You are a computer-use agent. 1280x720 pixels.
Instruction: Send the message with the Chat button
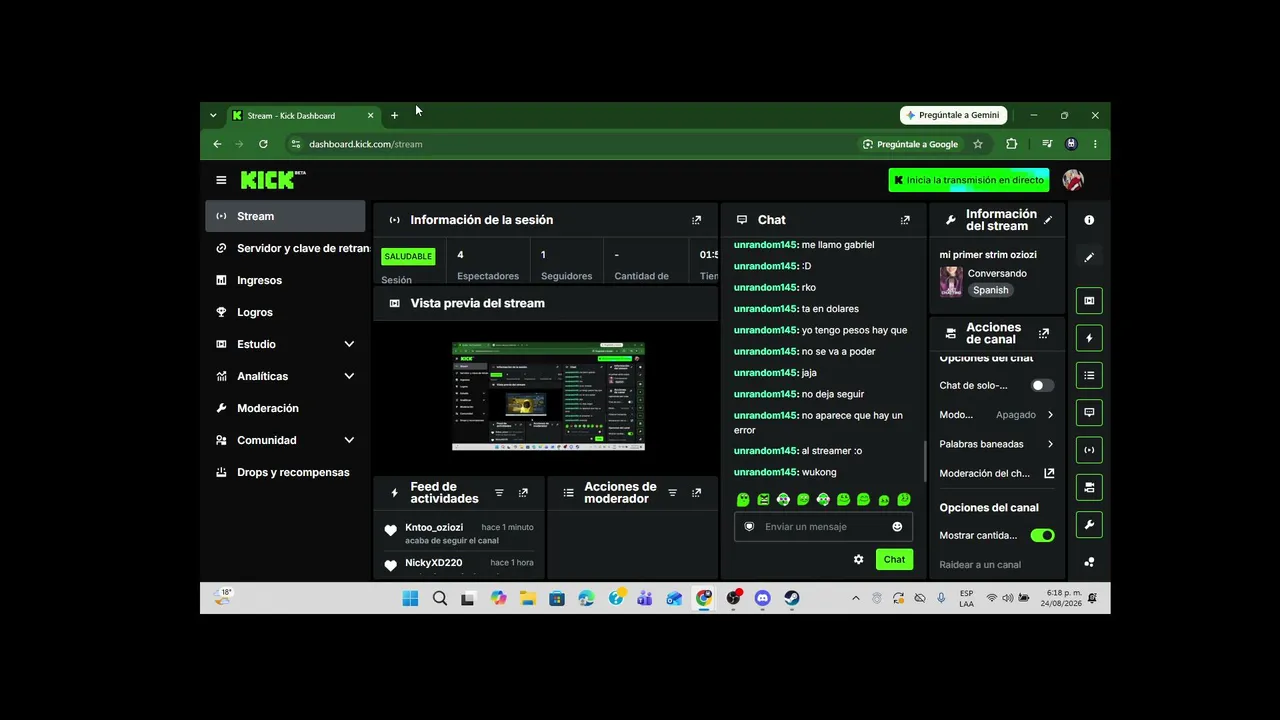pos(894,560)
